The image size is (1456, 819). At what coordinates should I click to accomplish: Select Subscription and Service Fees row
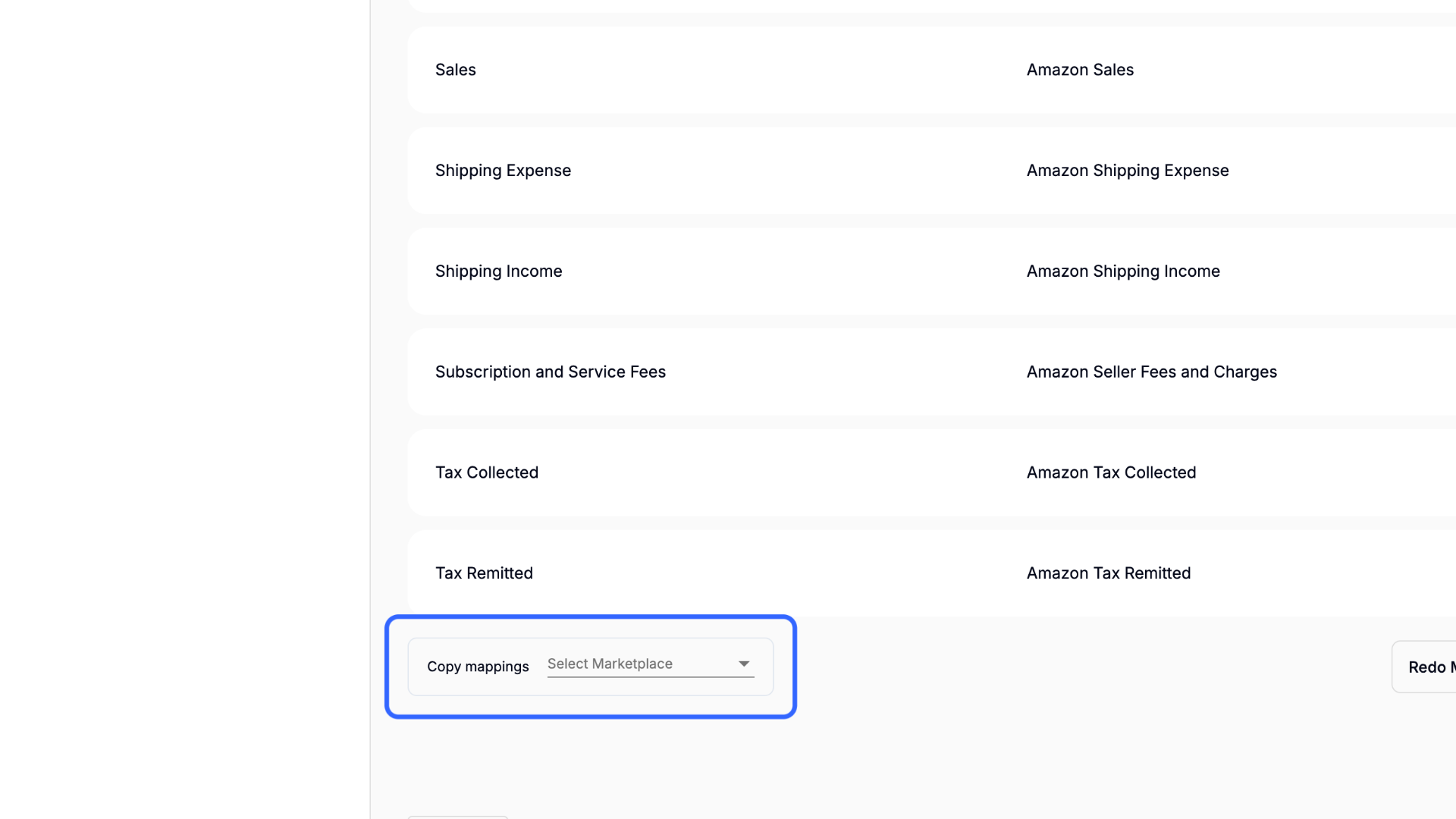coord(931,372)
